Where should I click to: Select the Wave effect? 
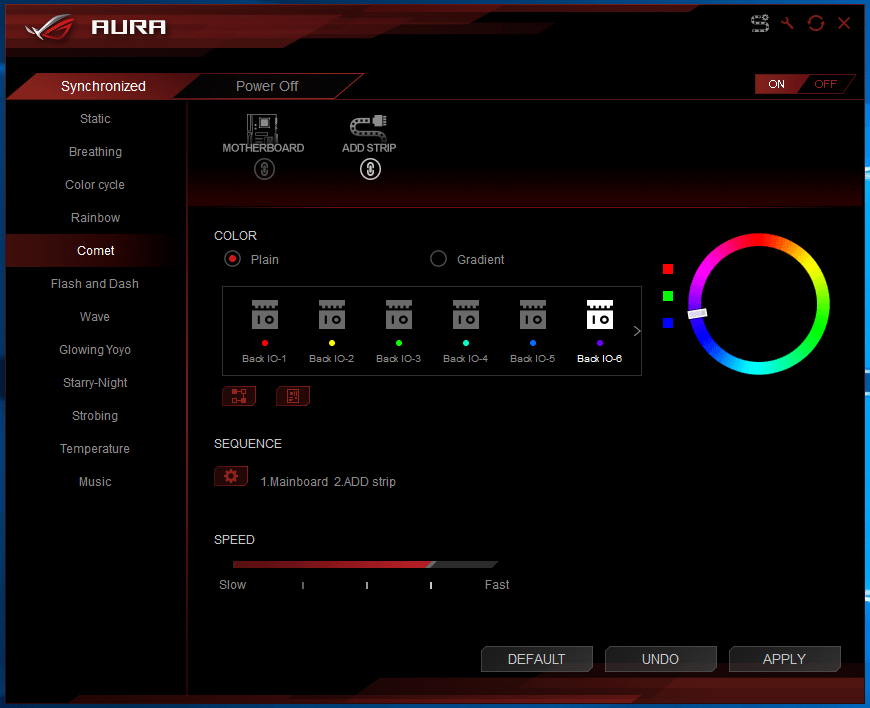[95, 317]
